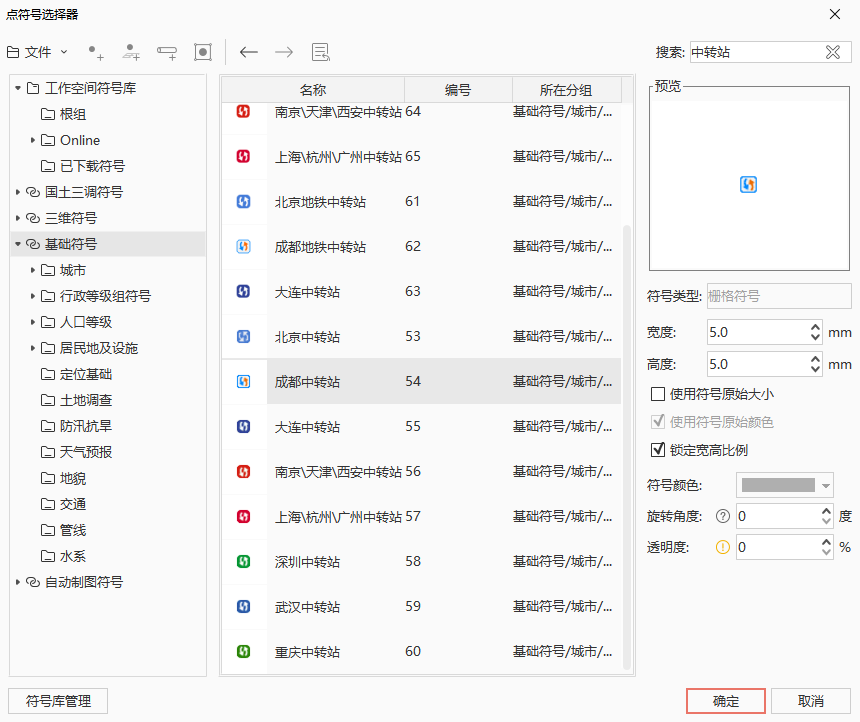Sort list by 编号 column header
Viewport: 860px width, 722px height.
(458, 90)
